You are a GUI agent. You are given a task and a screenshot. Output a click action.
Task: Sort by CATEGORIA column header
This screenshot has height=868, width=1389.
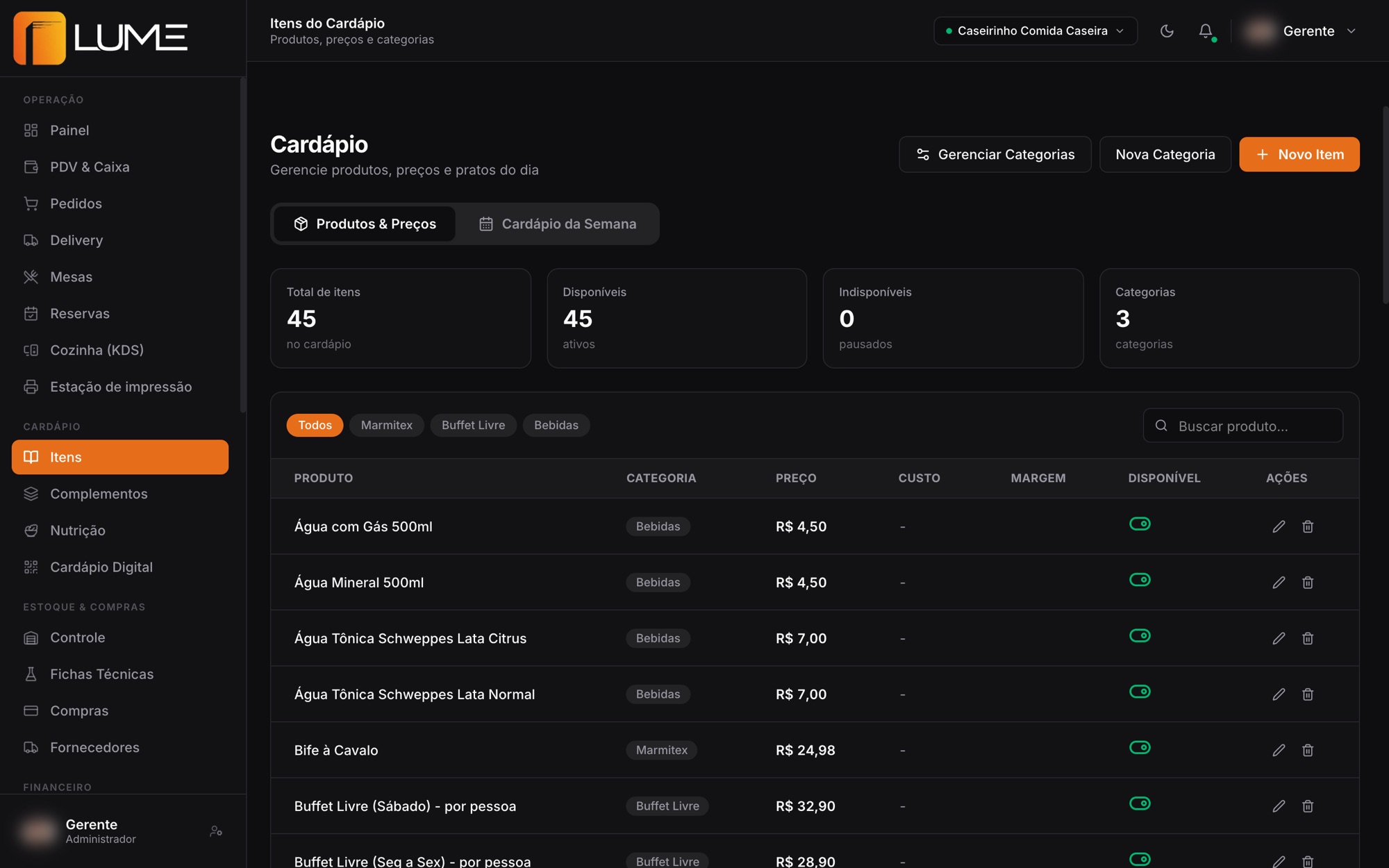(x=660, y=478)
